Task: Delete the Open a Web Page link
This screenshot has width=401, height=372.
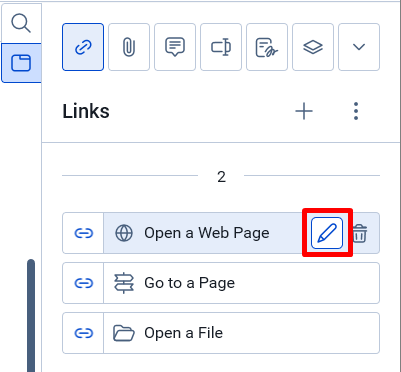Action: 360,233
